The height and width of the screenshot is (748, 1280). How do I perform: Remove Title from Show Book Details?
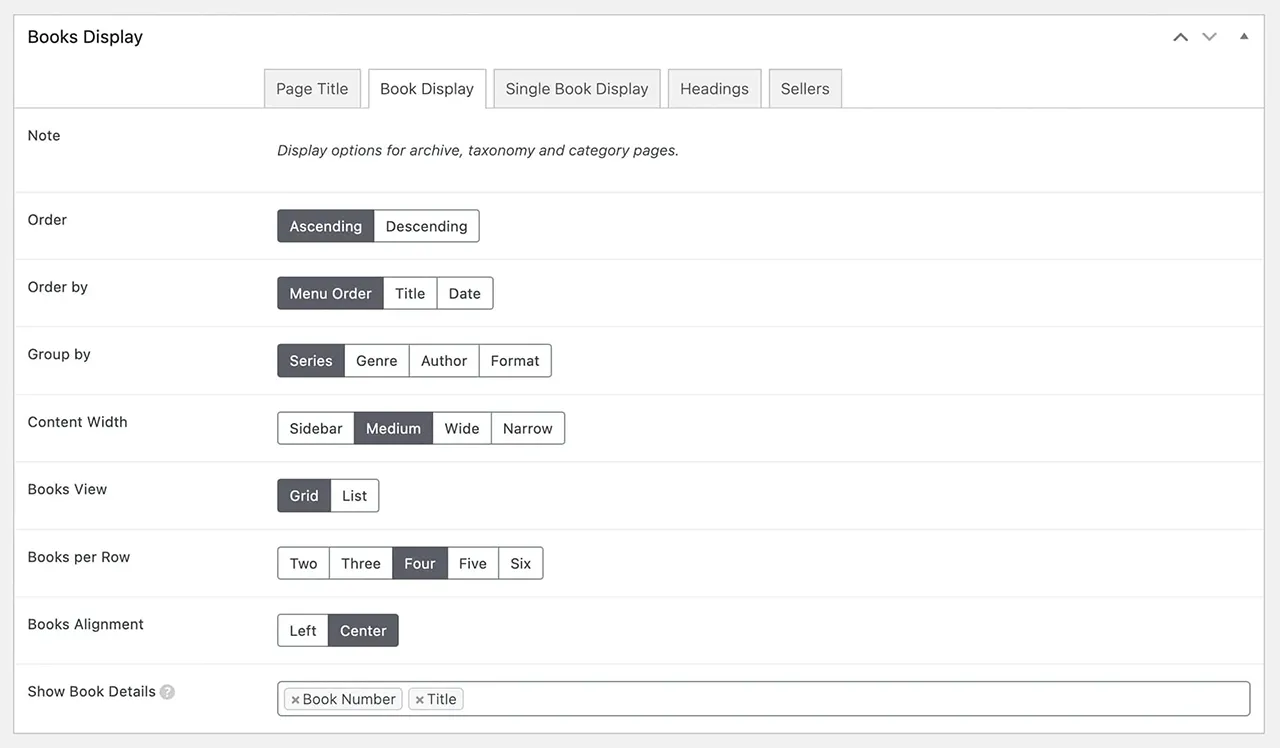[422, 699]
